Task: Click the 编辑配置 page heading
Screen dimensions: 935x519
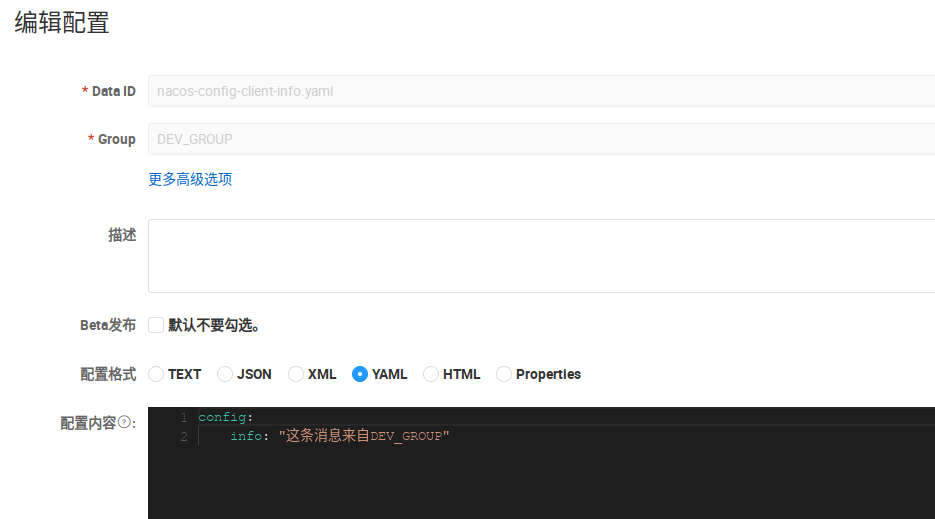Action: (x=62, y=24)
